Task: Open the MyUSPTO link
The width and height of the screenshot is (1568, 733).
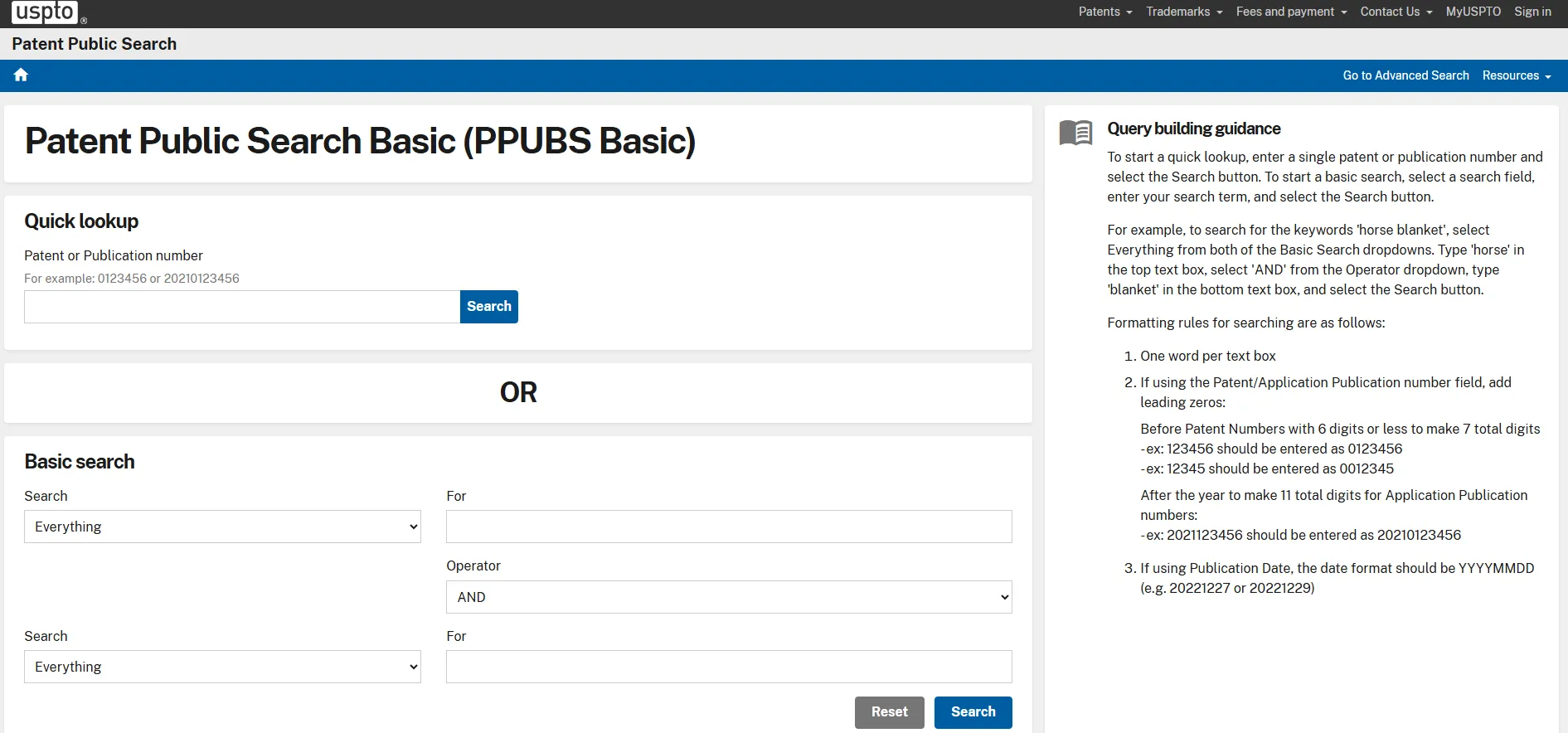Action: click(x=1473, y=12)
